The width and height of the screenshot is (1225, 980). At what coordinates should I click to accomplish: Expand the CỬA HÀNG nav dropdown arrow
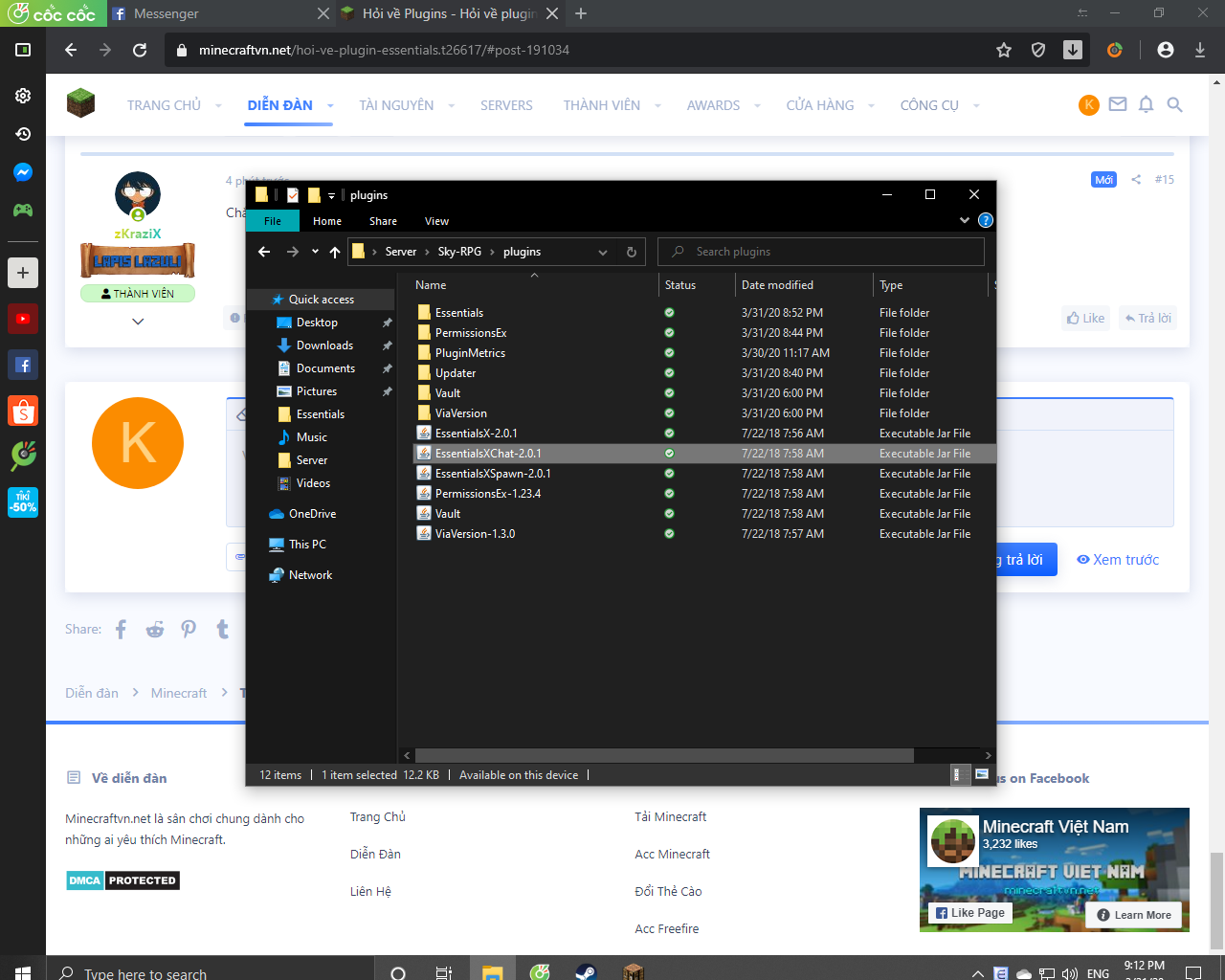(x=871, y=105)
